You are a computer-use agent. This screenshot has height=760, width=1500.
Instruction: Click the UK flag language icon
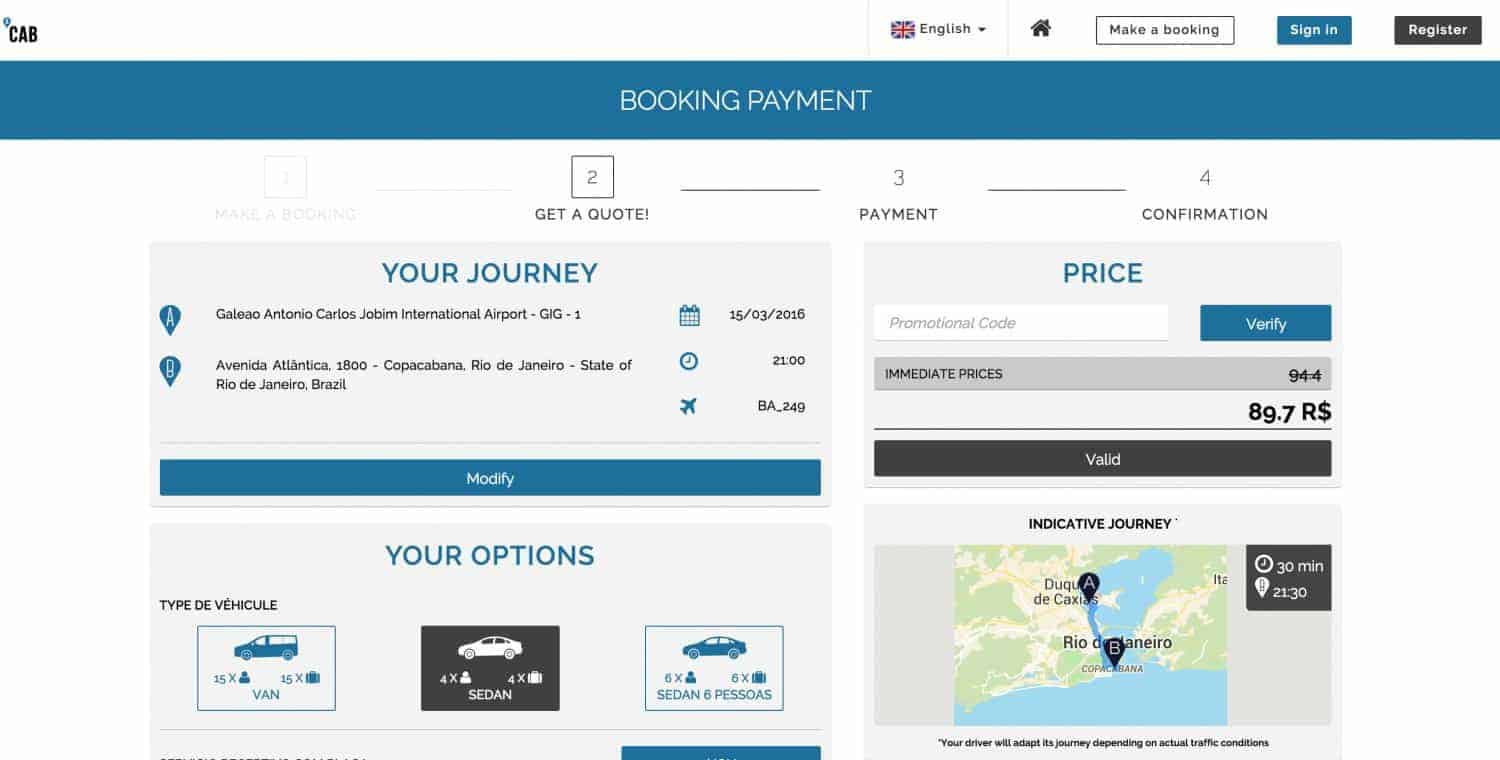tap(903, 30)
